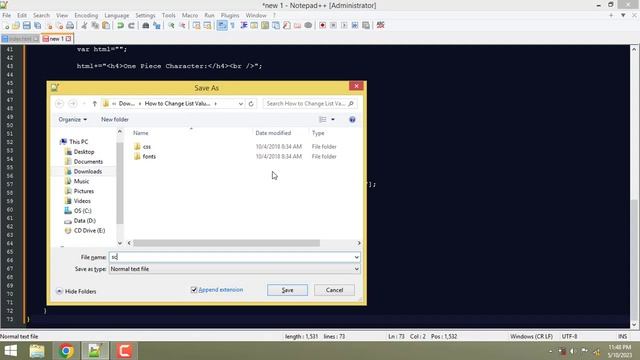Click the Date modified column header

click(x=273, y=133)
